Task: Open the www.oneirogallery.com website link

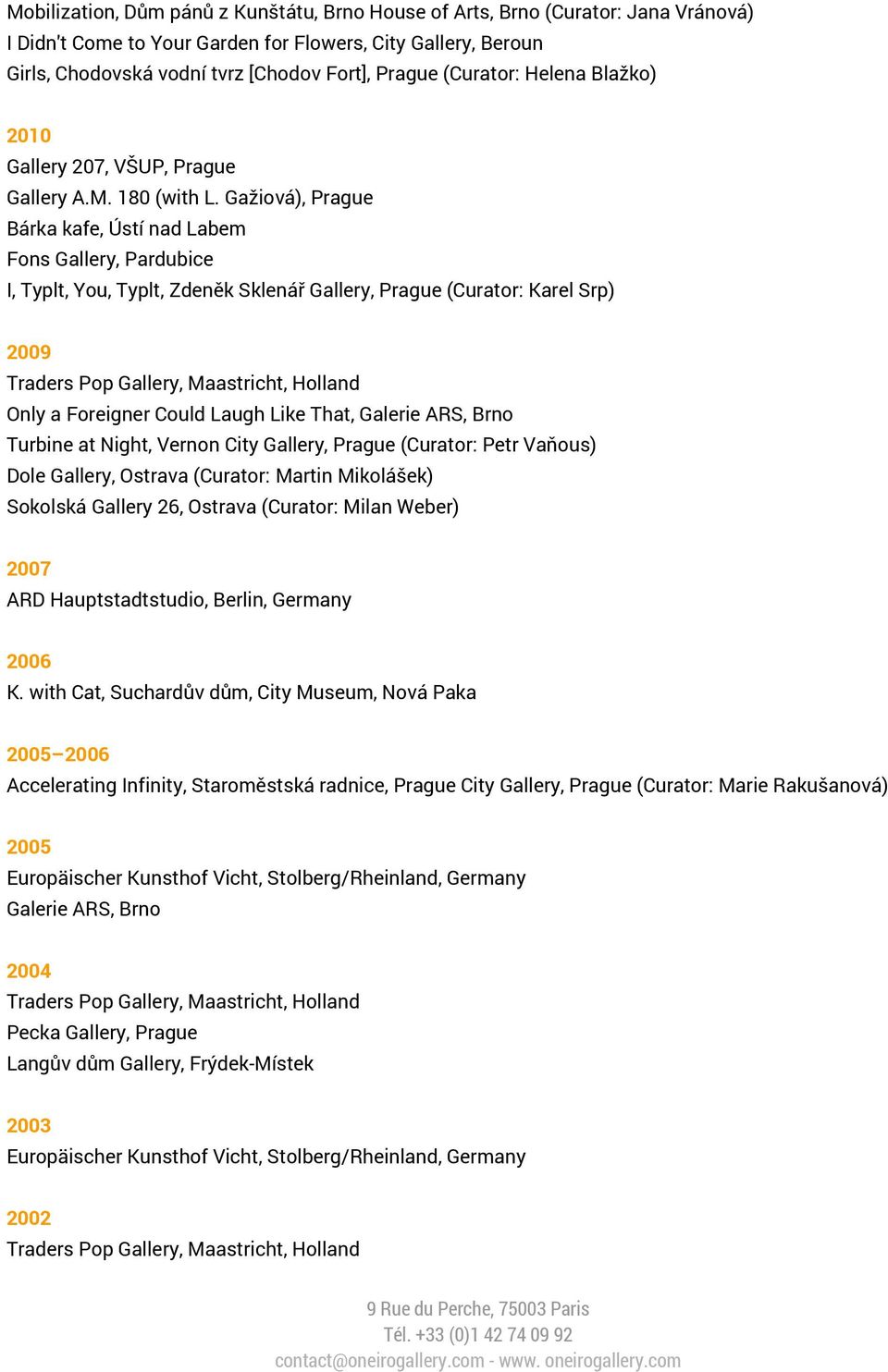Action: tap(590, 1361)
